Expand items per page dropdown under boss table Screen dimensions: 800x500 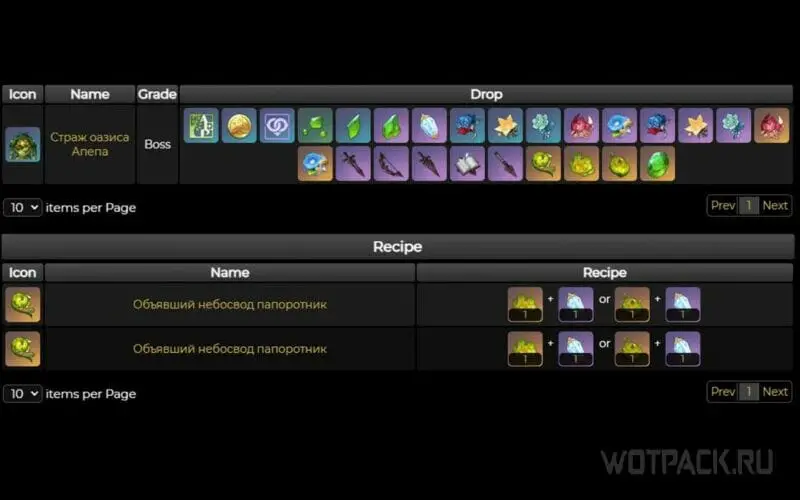(22, 208)
